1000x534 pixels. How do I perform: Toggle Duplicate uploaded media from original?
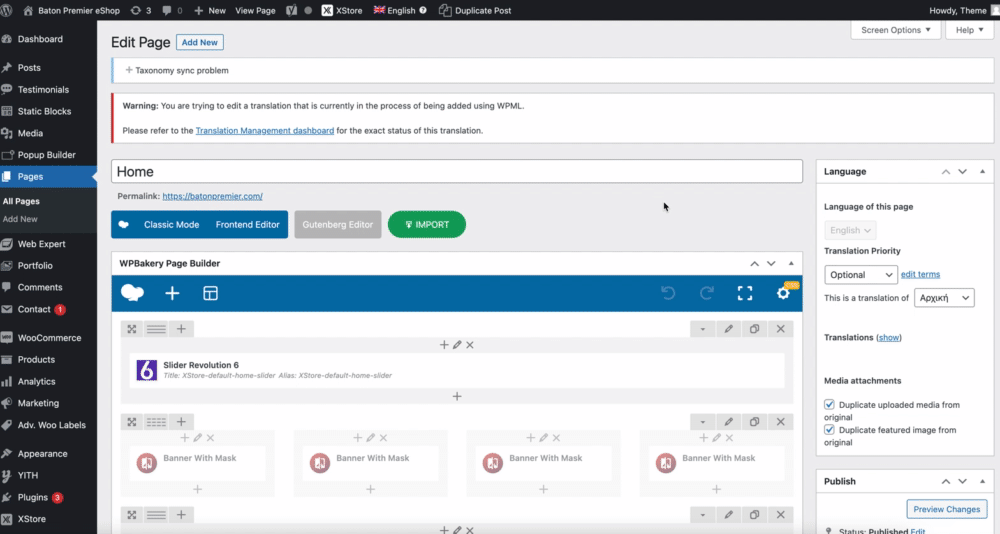[x=829, y=404]
